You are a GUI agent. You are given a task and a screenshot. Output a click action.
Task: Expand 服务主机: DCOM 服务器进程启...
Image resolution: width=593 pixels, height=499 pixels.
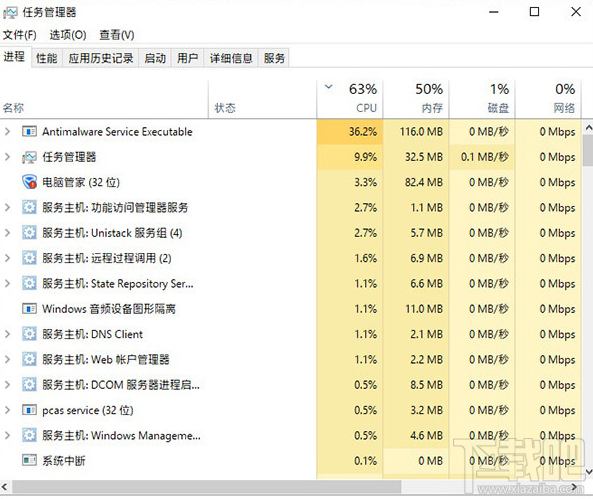click(7, 385)
